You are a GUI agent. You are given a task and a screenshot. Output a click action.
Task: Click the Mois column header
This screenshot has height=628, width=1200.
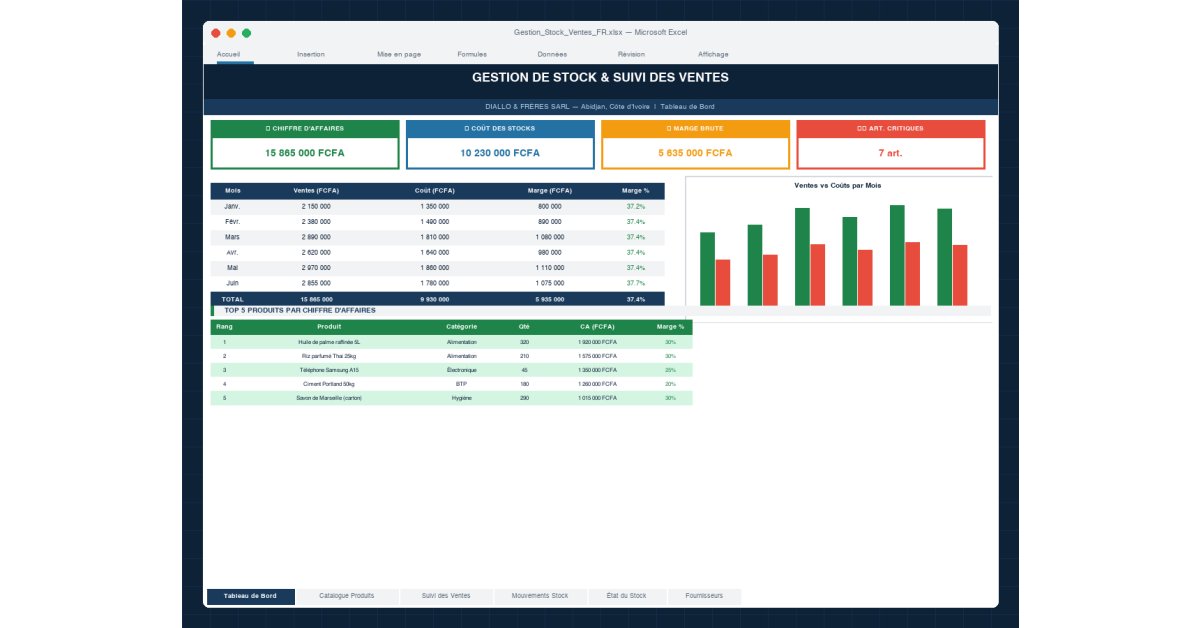click(x=233, y=190)
